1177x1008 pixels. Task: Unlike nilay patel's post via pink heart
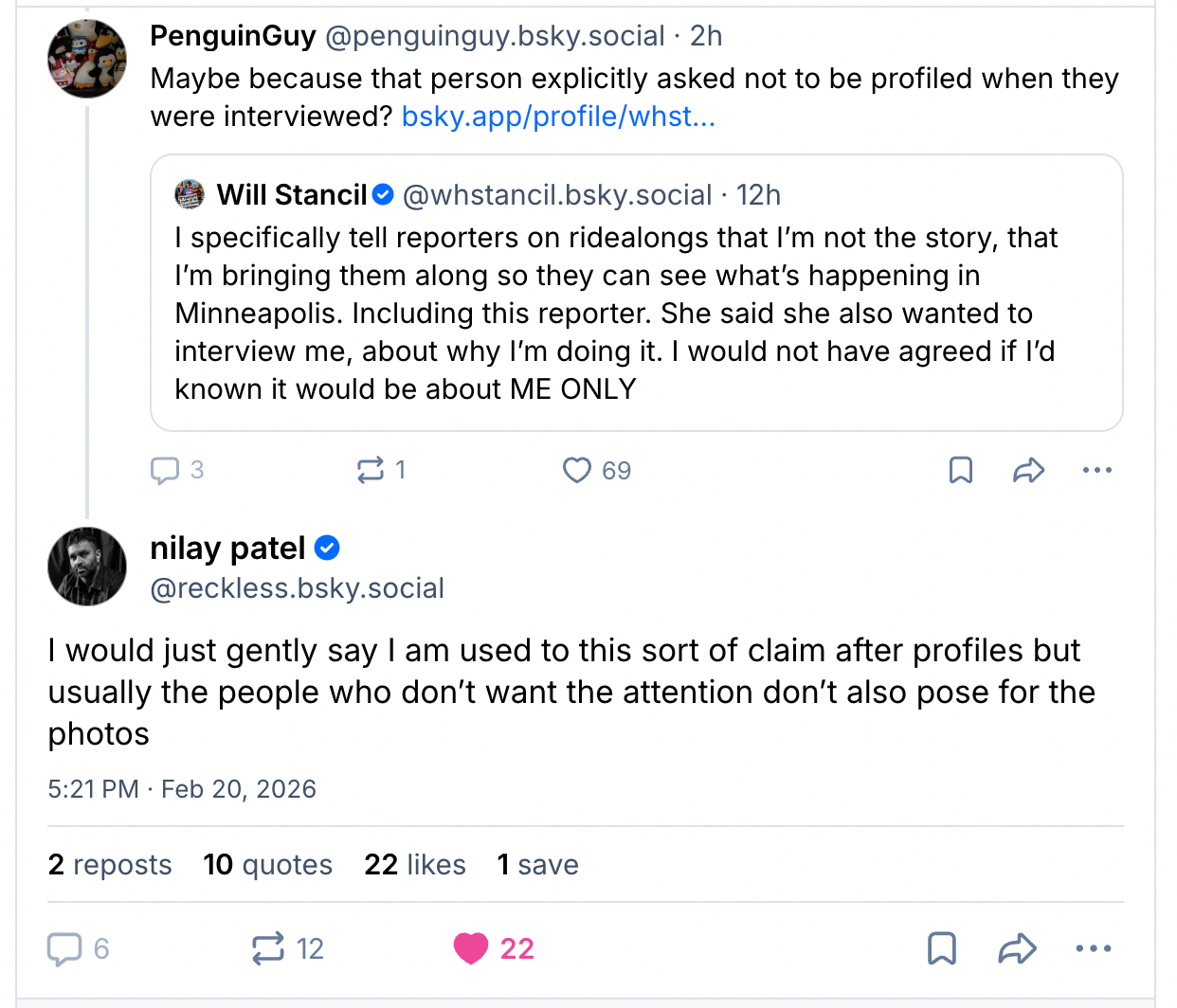(471, 948)
